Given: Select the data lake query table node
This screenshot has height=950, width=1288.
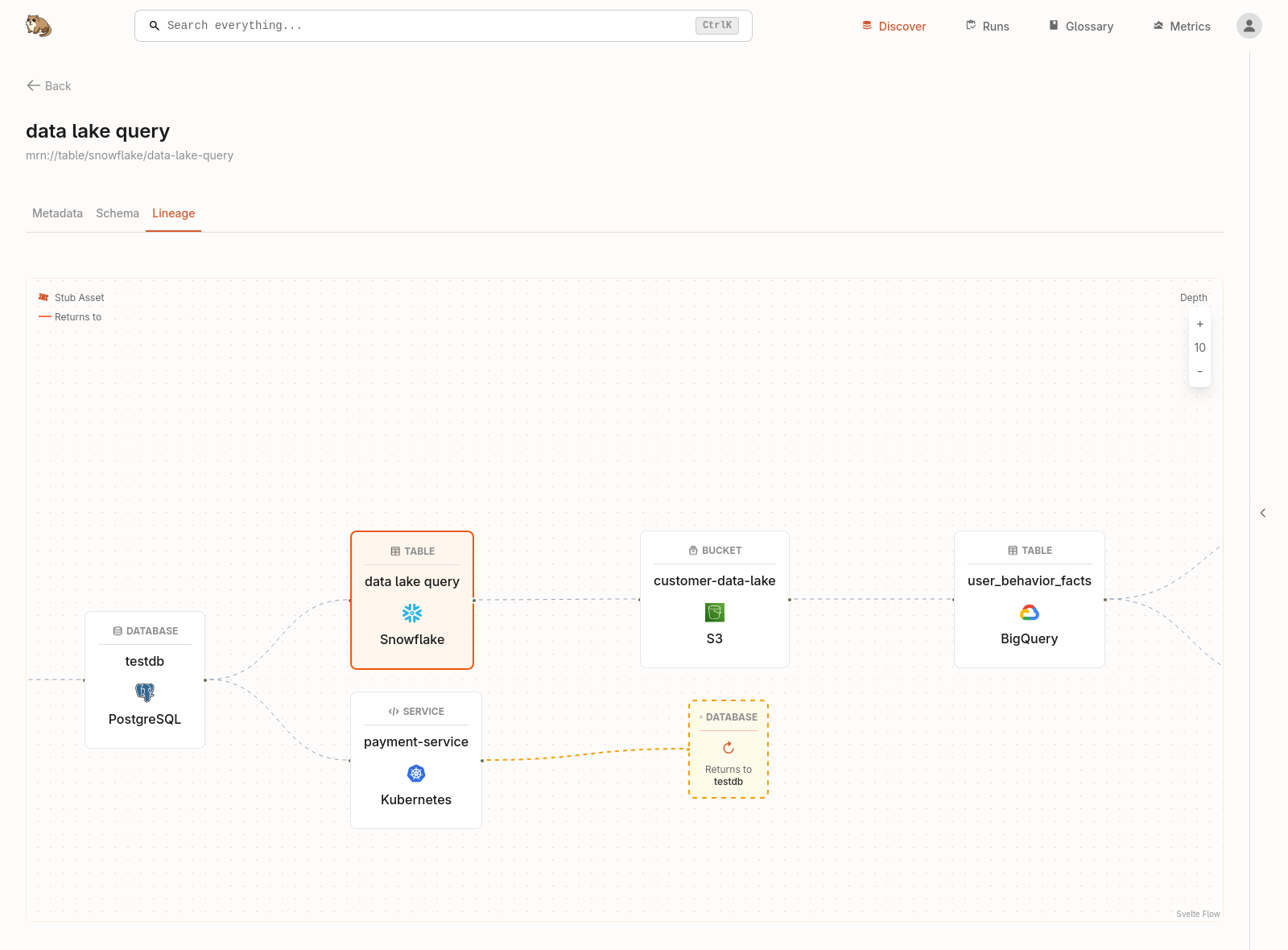Looking at the screenshot, I should click(x=411, y=581).
